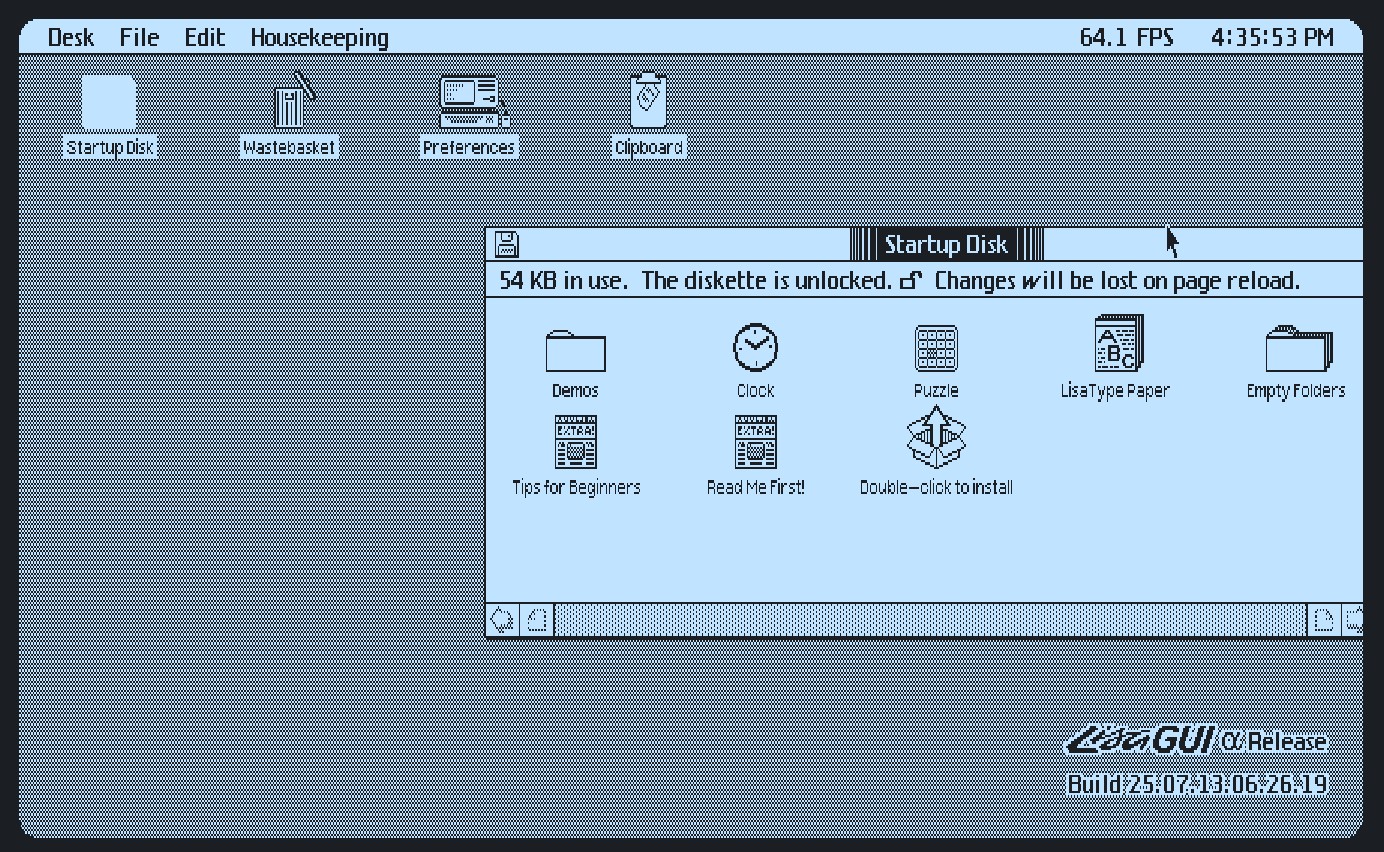This screenshot has height=852, width=1384.
Task: Select the Wastebasket icon
Action: pos(293,101)
